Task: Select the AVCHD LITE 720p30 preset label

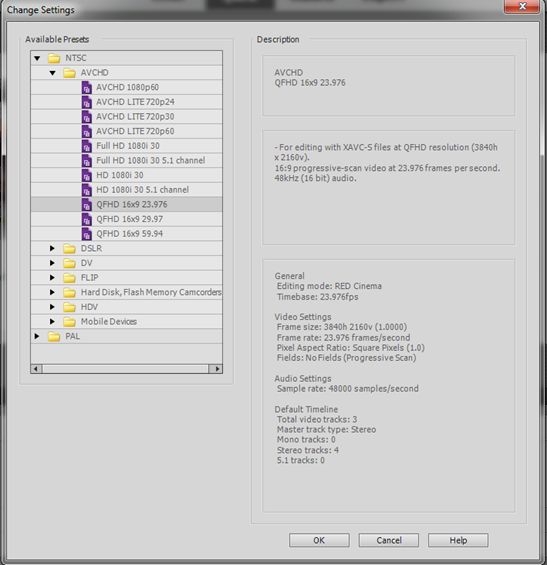Action: point(135,117)
